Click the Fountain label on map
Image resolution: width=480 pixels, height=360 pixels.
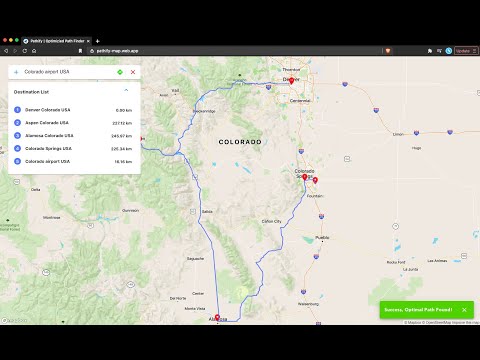coord(315,196)
